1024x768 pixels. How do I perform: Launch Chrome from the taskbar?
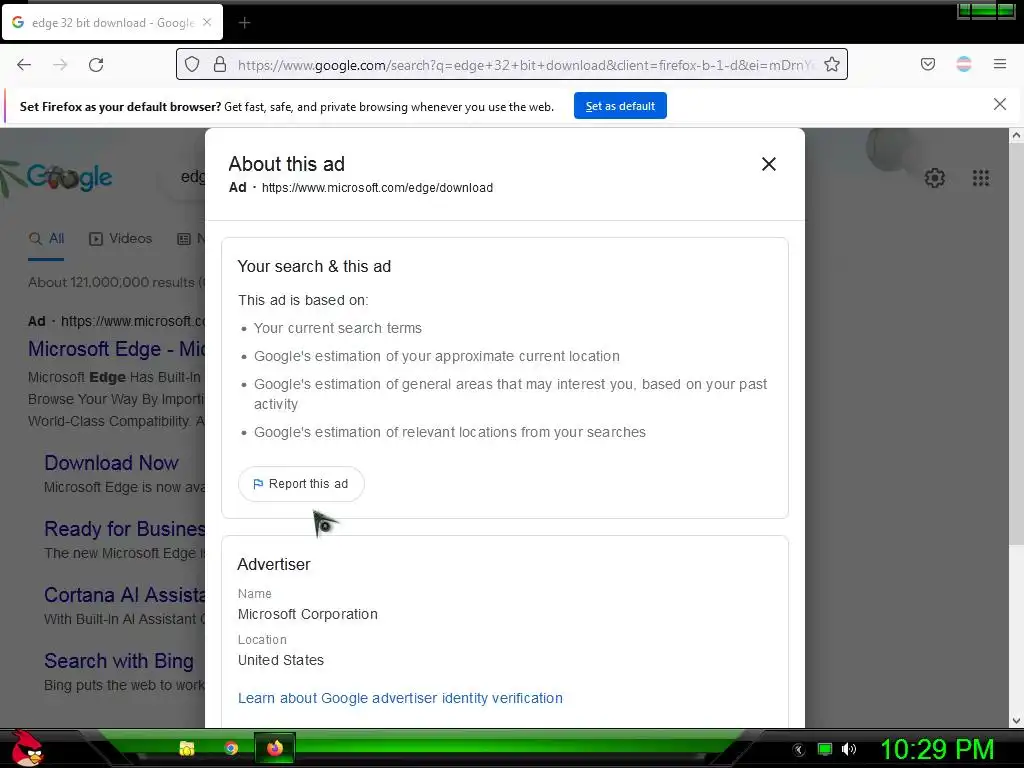coord(231,748)
